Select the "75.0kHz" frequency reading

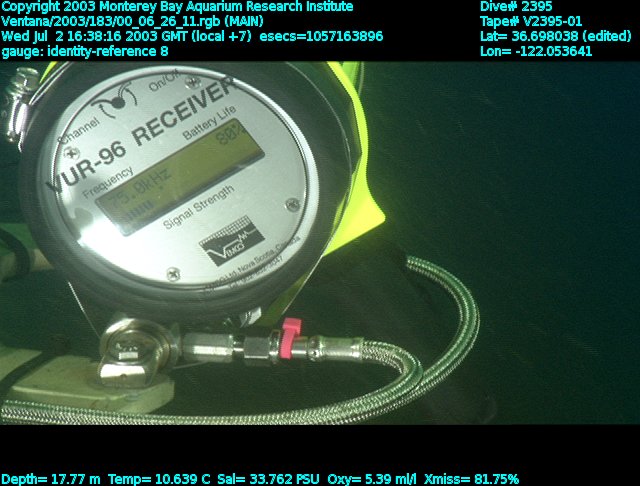click(x=138, y=188)
